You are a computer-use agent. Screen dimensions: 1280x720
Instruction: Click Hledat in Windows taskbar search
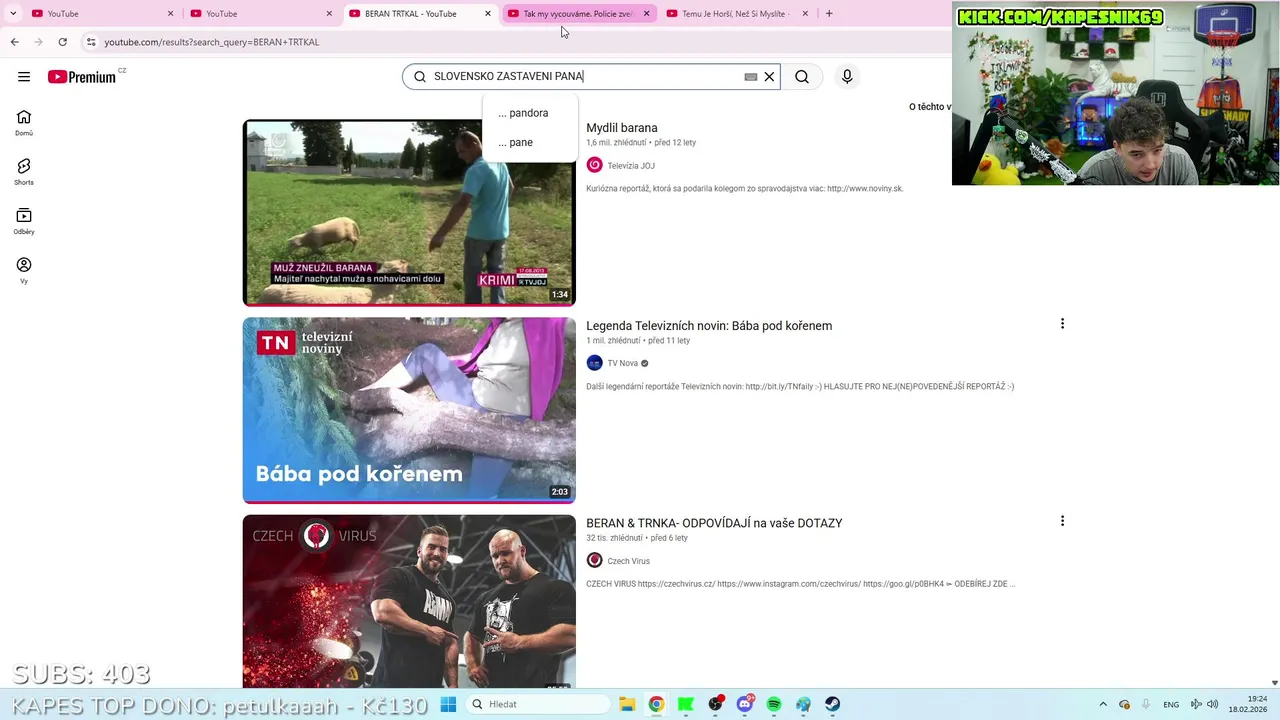(538, 704)
